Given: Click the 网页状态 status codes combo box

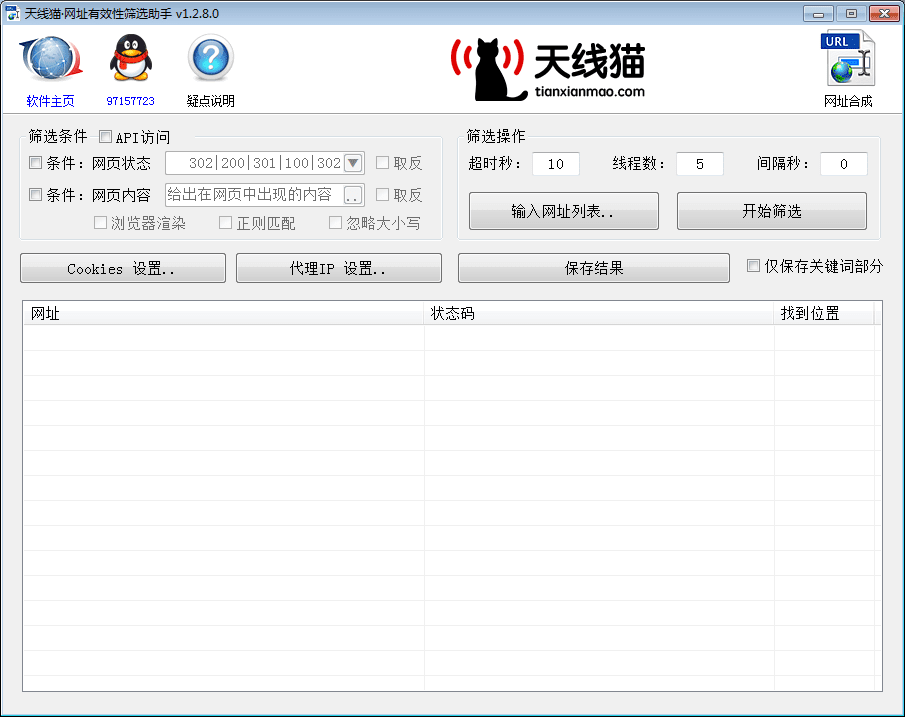Looking at the screenshot, I should coord(264,163).
